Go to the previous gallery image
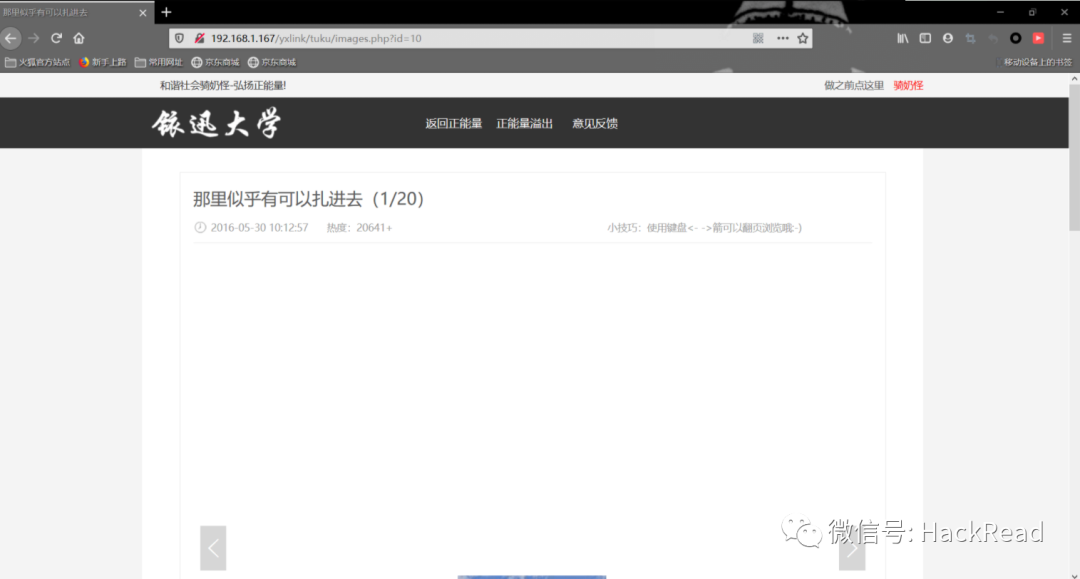 tap(213, 548)
